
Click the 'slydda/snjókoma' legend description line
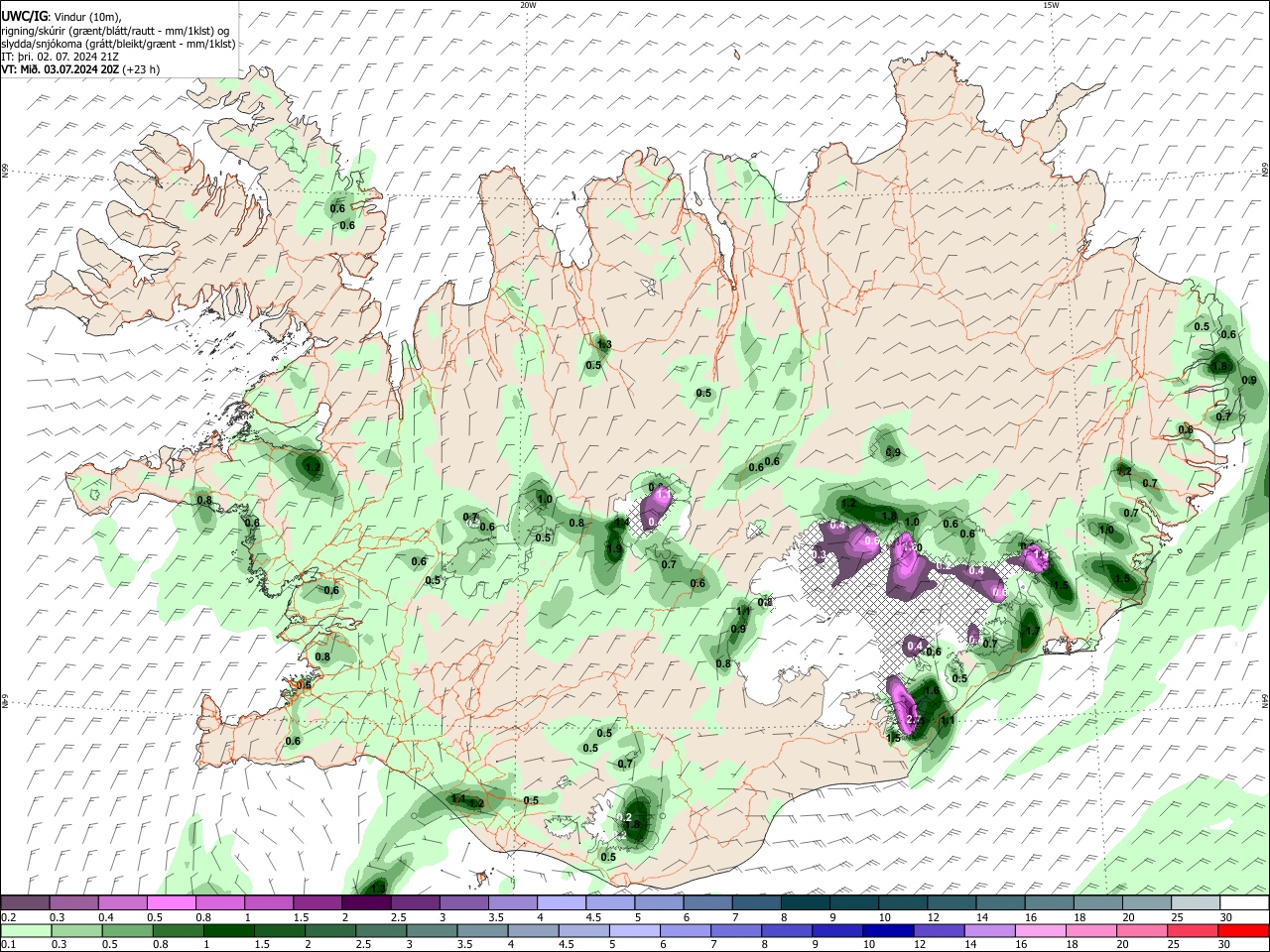(x=118, y=44)
